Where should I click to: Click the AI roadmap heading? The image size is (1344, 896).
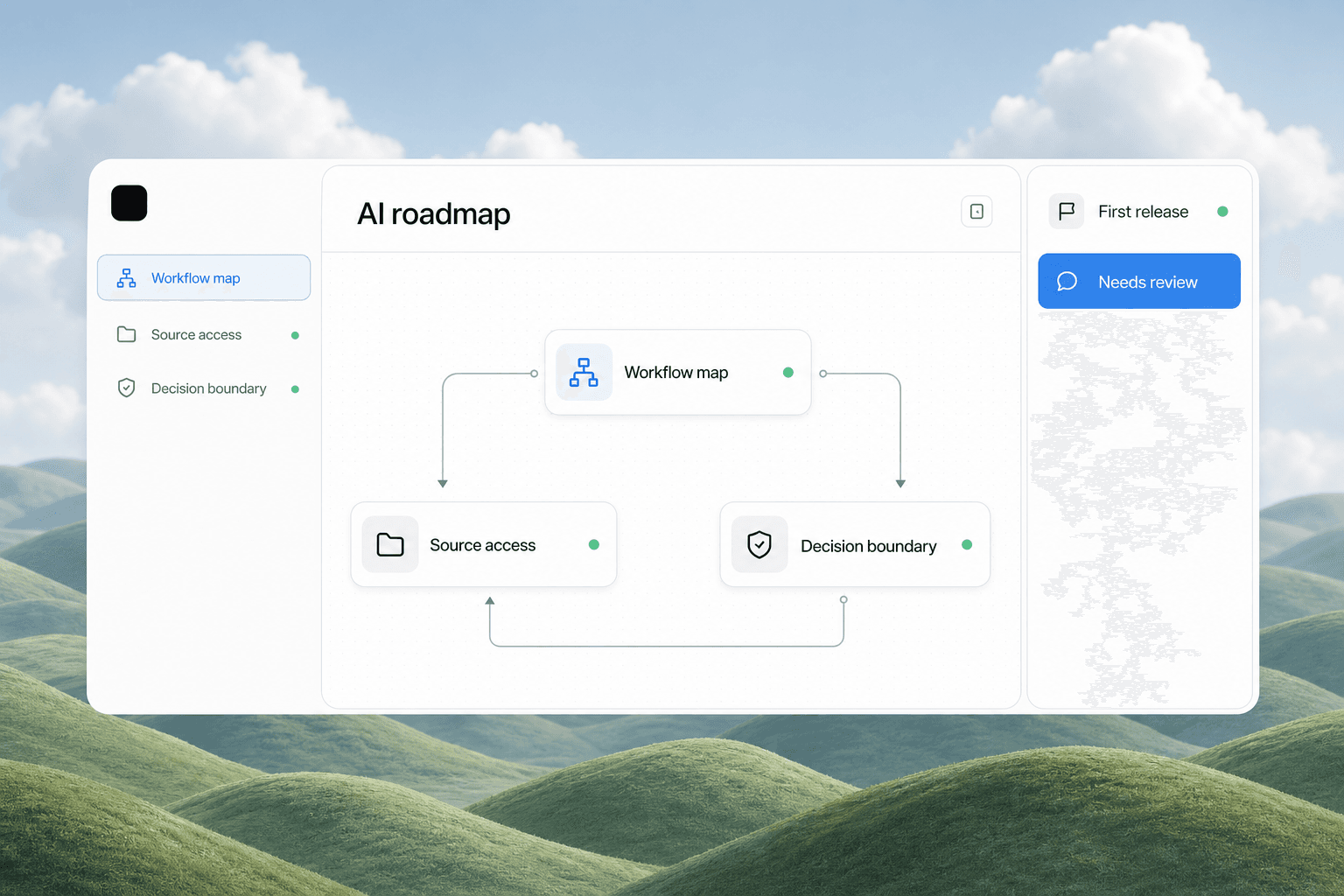point(433,213)
